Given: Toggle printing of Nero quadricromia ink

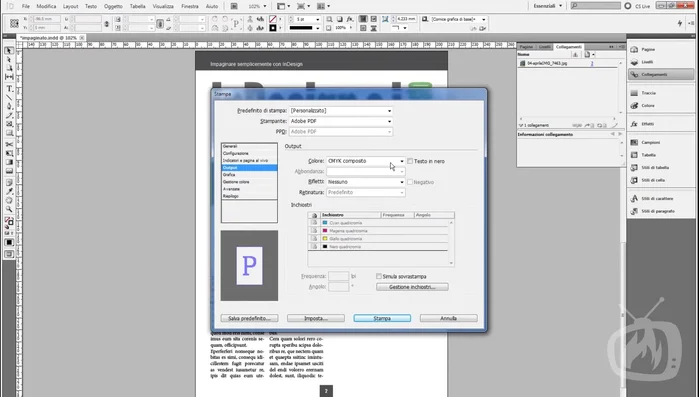Looking at the screenshot, I should click(x=314, y=246).
